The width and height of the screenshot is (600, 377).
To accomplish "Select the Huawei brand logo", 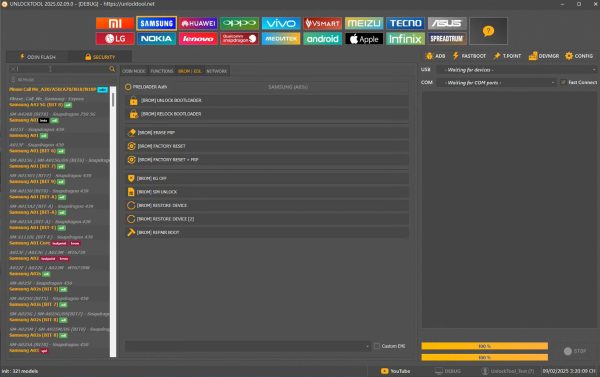I will (x=198, y=23).
